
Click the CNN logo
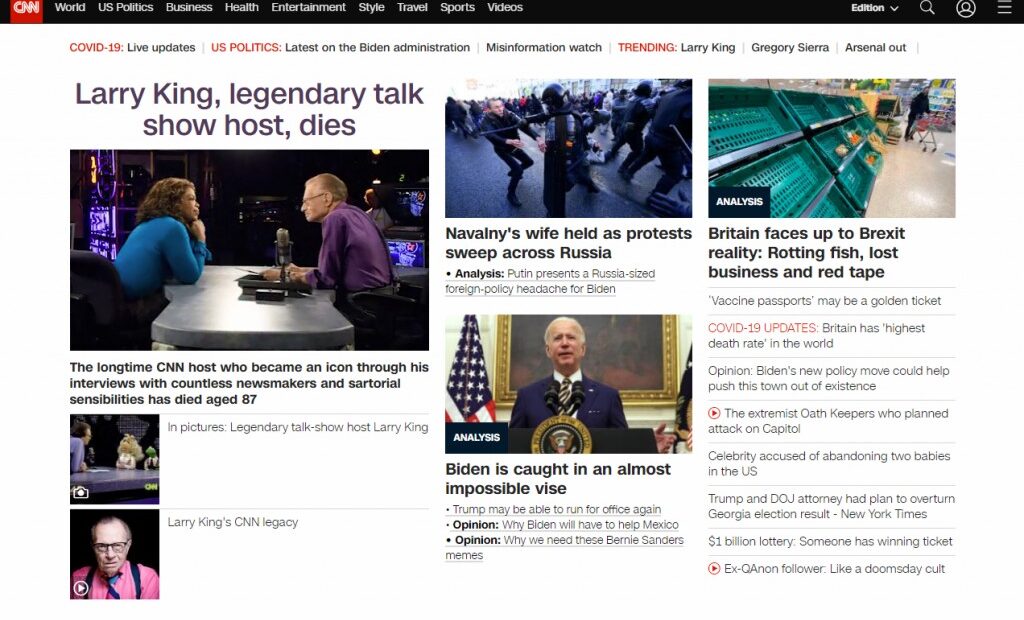coord(26,9)
